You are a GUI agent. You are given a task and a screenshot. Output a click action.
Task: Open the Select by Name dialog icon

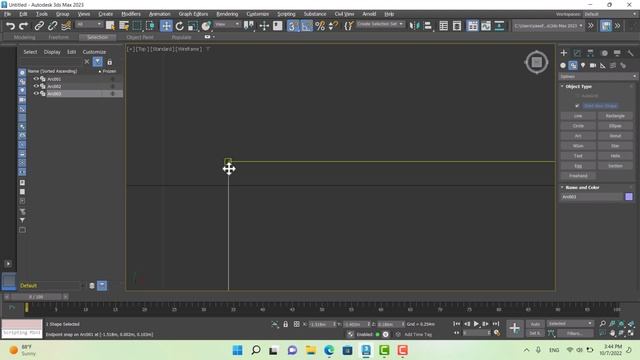pyautogui.click(x=124, y=26)
